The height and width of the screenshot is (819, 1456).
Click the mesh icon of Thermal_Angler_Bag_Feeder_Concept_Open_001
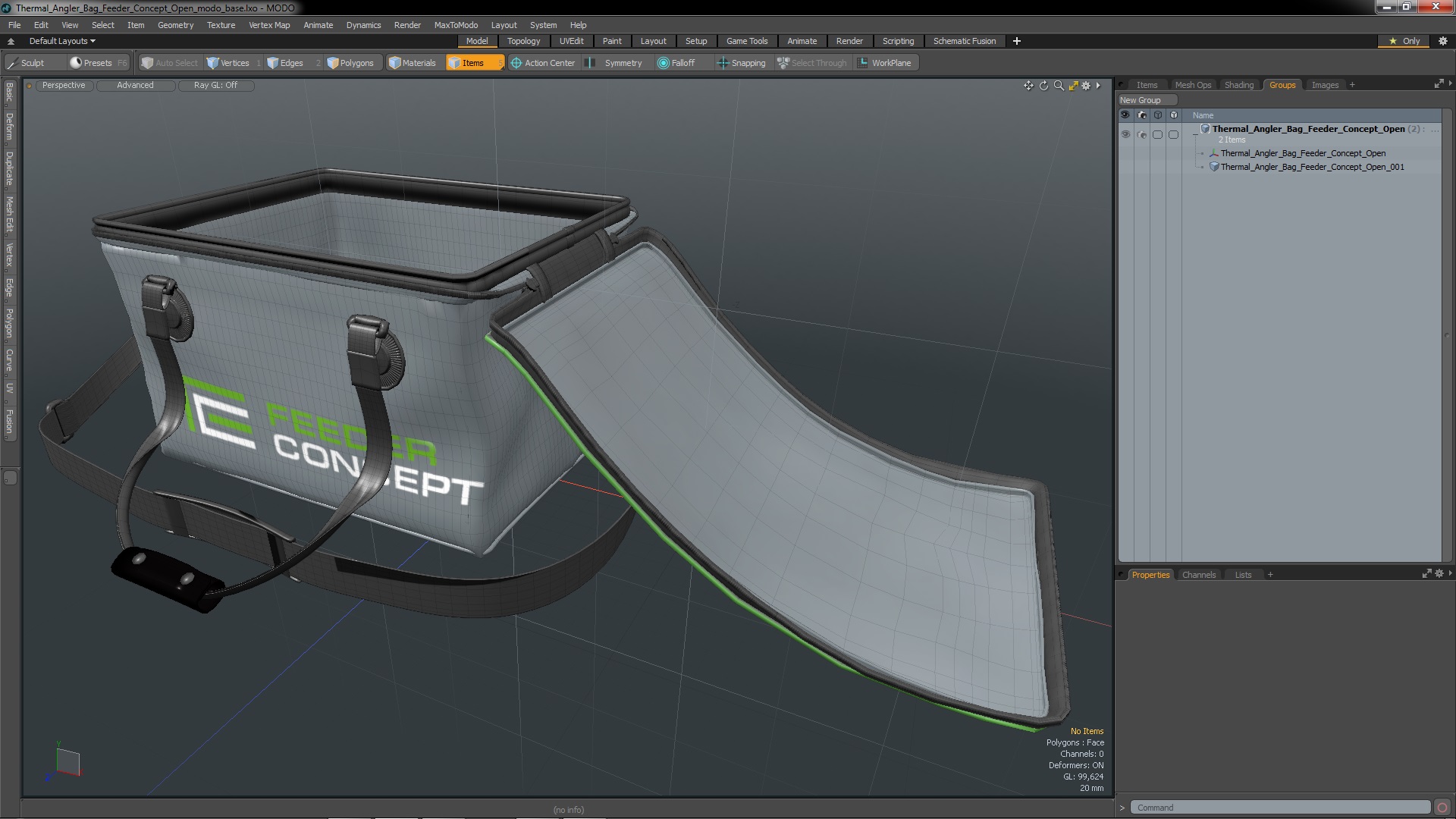1214,167
